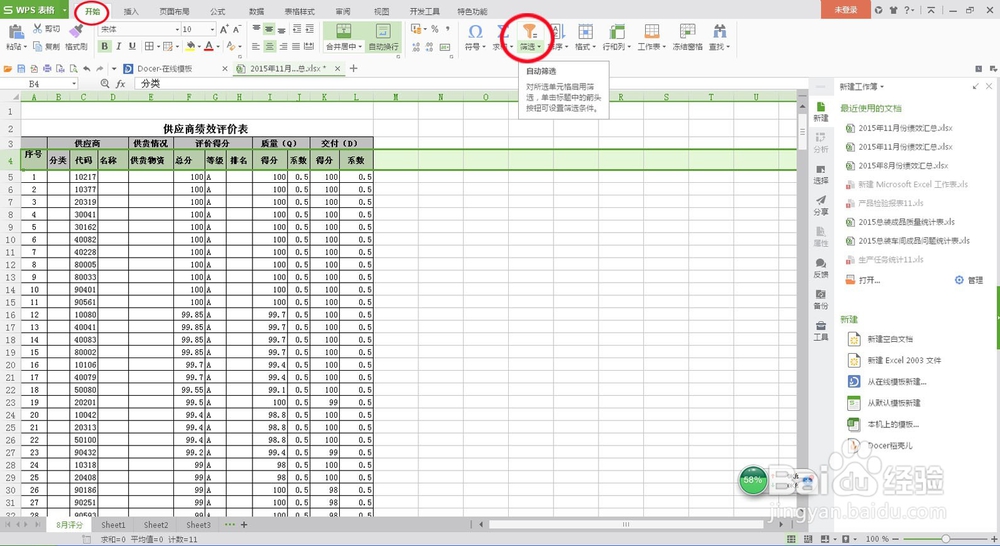Viewport: 1000px width, 546px height.
Task: Toggle Bold formatting
Action: 105,46
